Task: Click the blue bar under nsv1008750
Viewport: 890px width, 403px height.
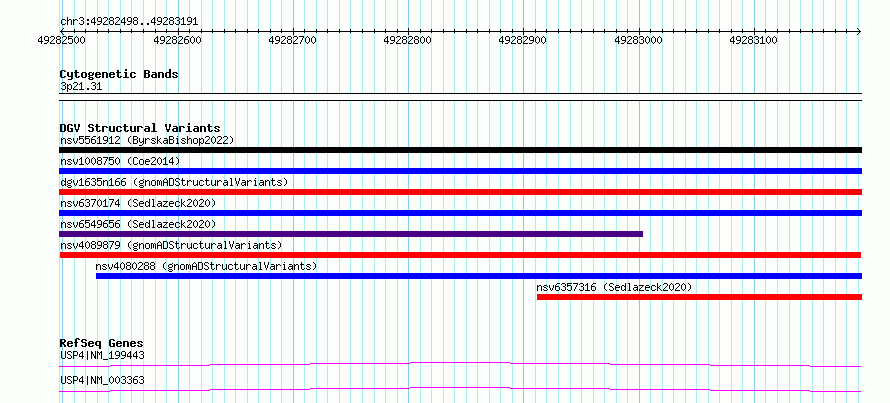Action: pos(460,171)
